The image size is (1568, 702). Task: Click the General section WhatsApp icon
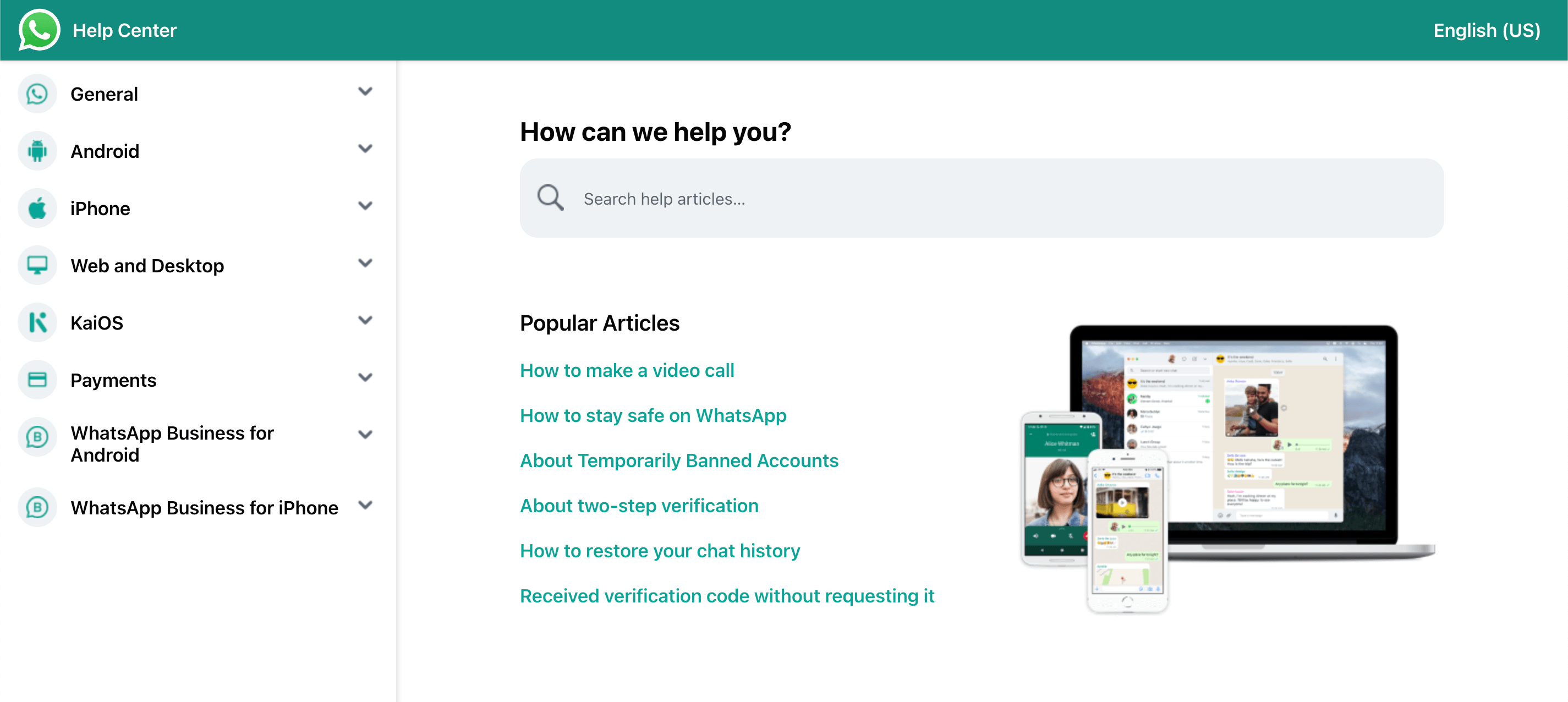pyautogui.click(x=39, y=94)
